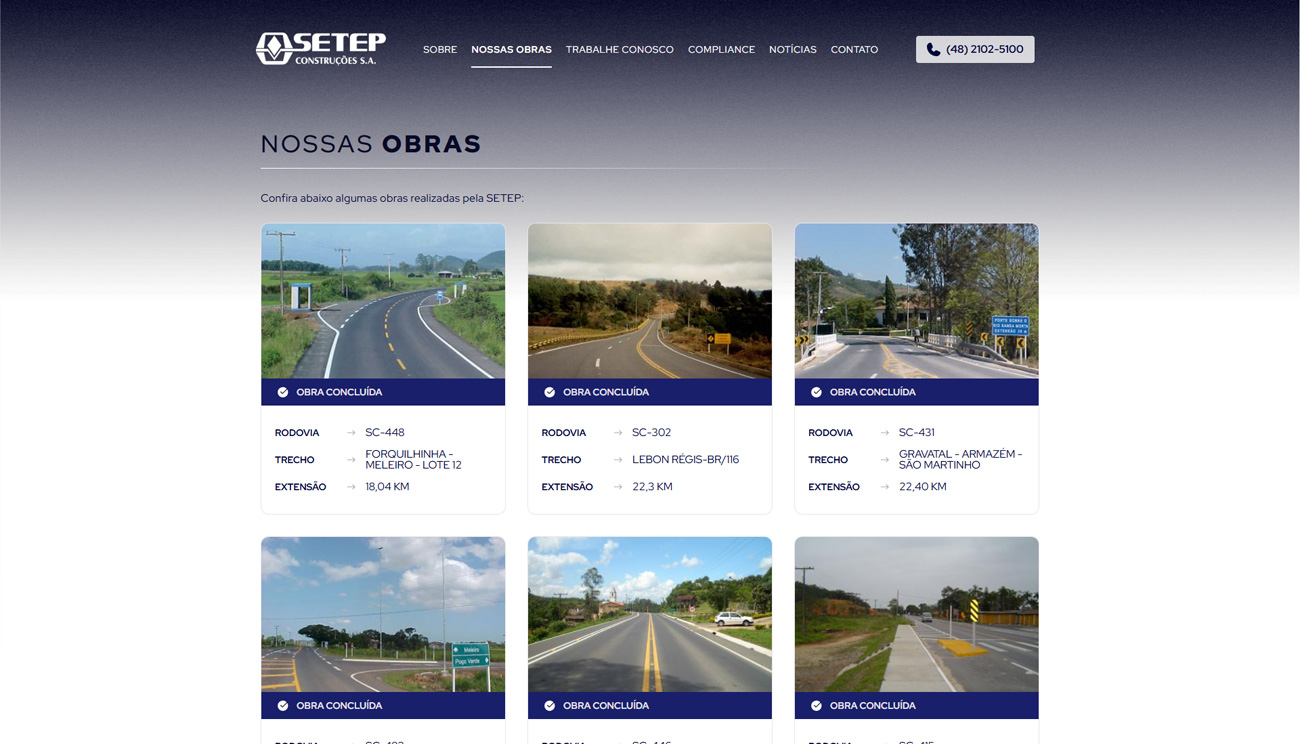Navigate to Notícias section
The image size is (1300, 744).
point(792,50)
